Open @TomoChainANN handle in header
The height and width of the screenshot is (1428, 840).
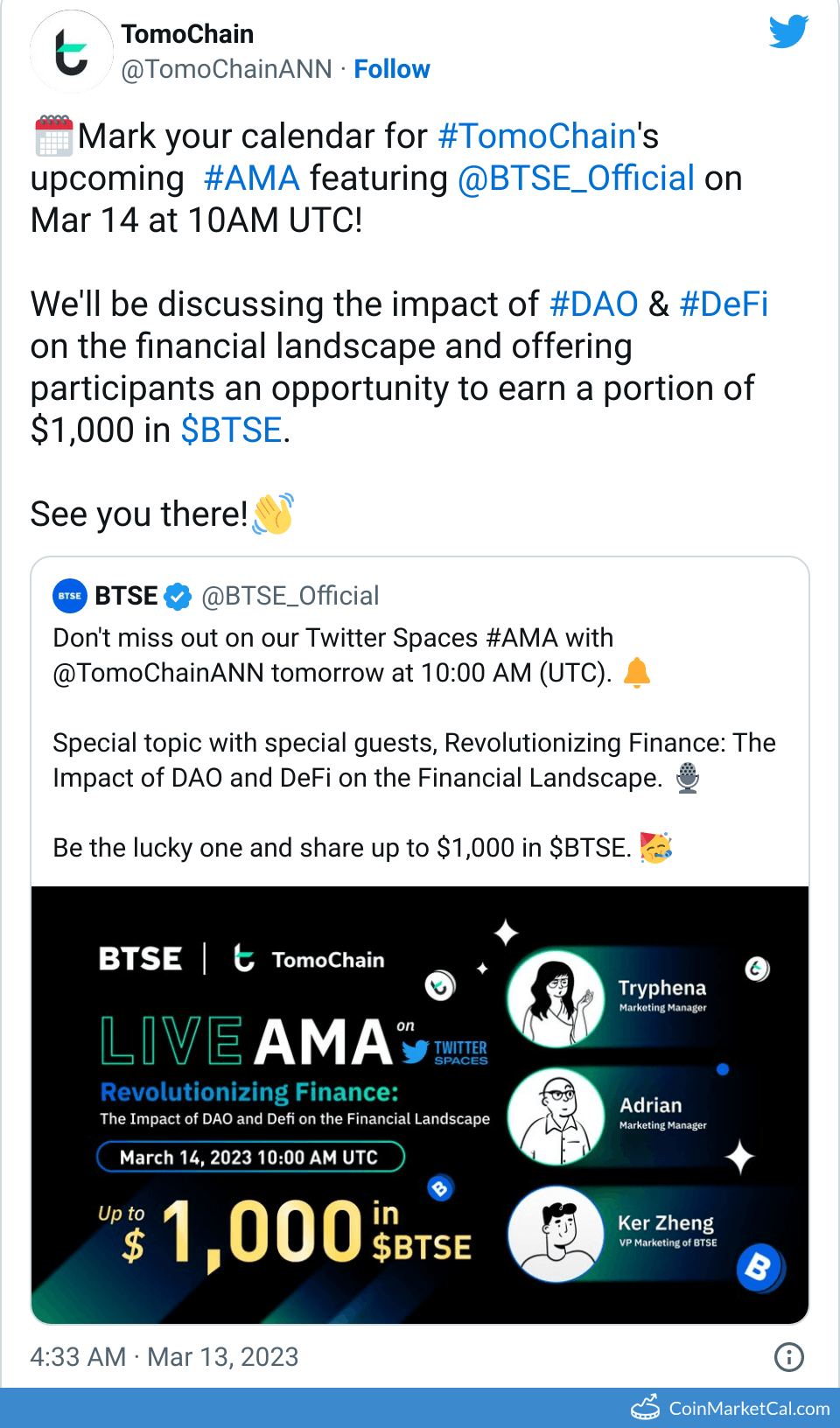click(227, 69)
